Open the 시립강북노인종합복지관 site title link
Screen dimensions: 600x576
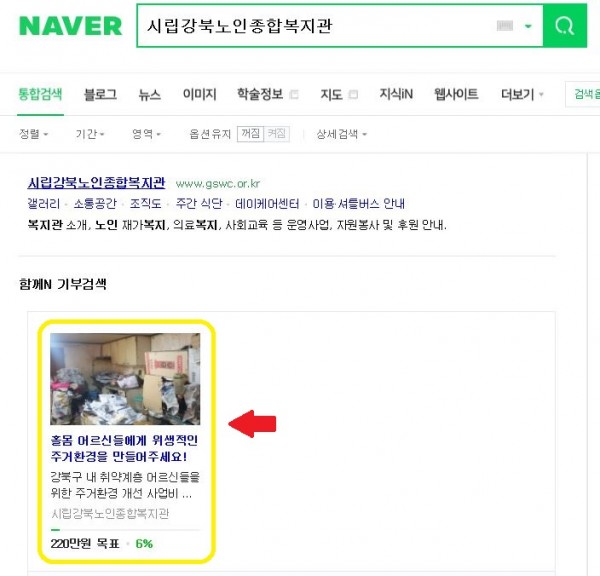tap(96, 183)
